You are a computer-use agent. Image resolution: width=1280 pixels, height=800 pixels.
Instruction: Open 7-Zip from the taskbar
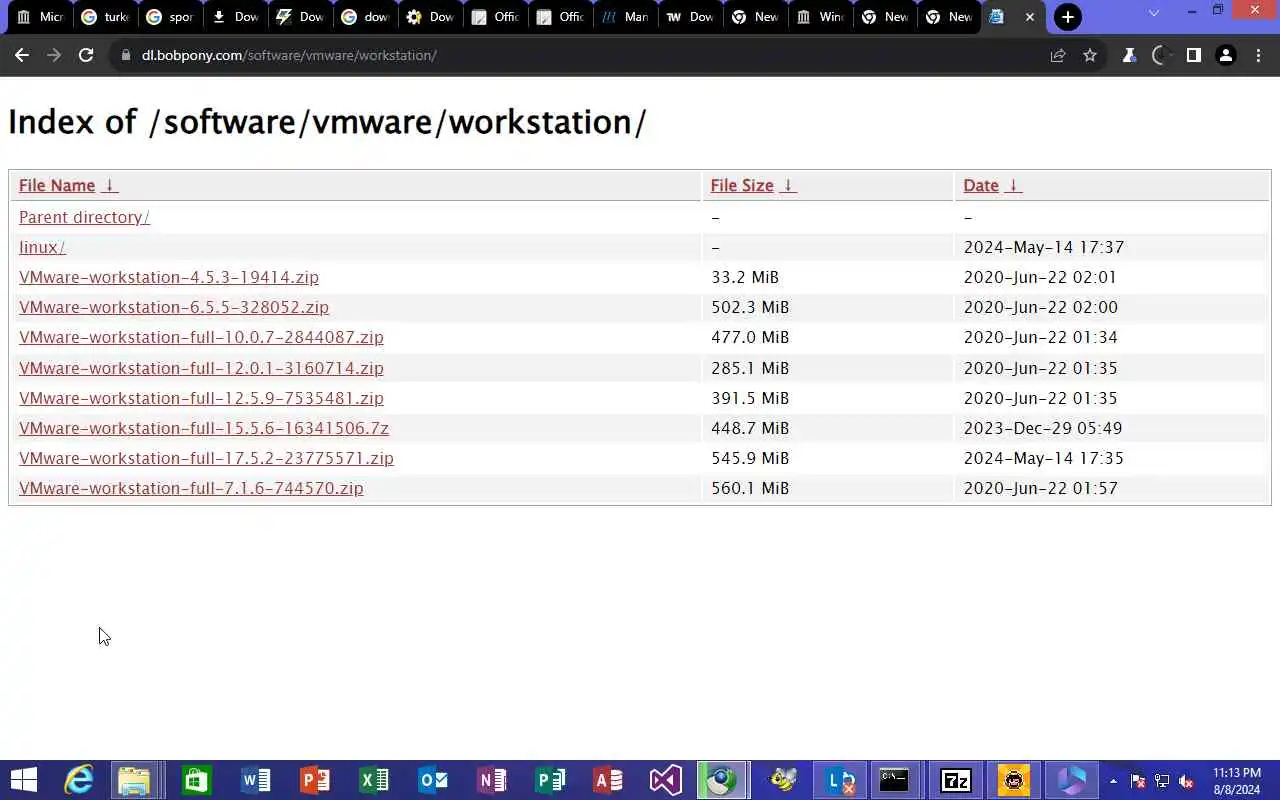point(956,780)
